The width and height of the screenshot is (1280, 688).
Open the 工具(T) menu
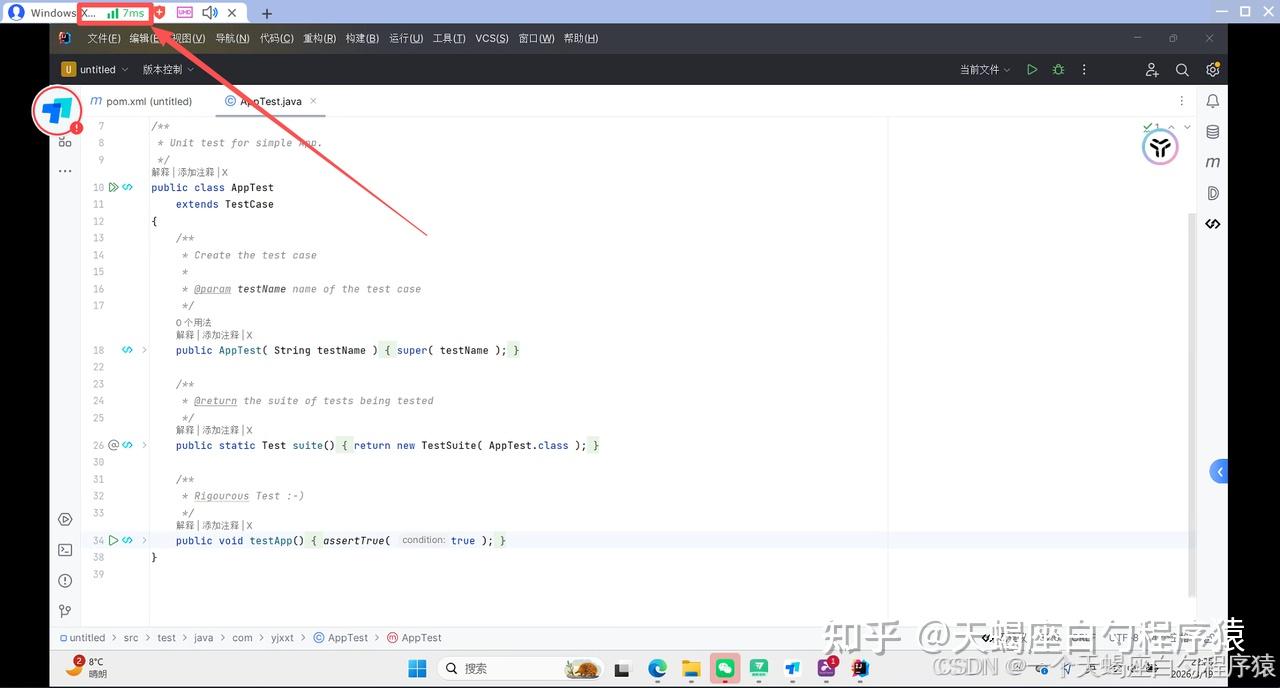coord(449,38)
